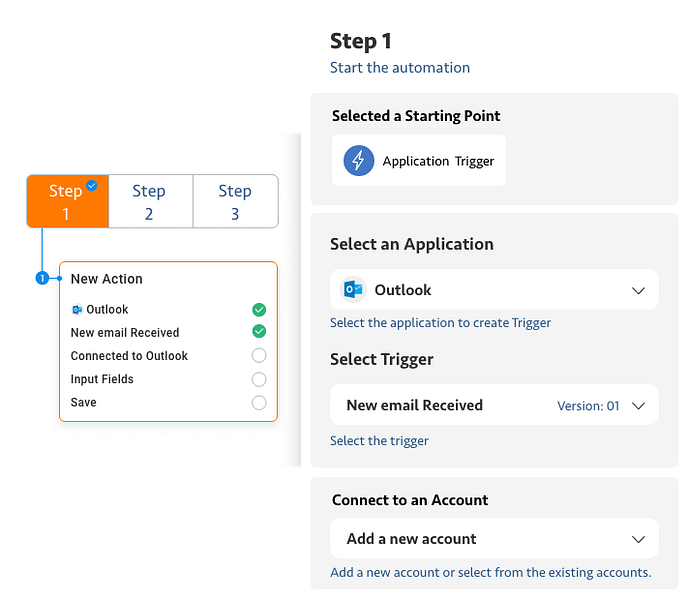Click the New Action card title
The image size is (688, 600).
107,279
